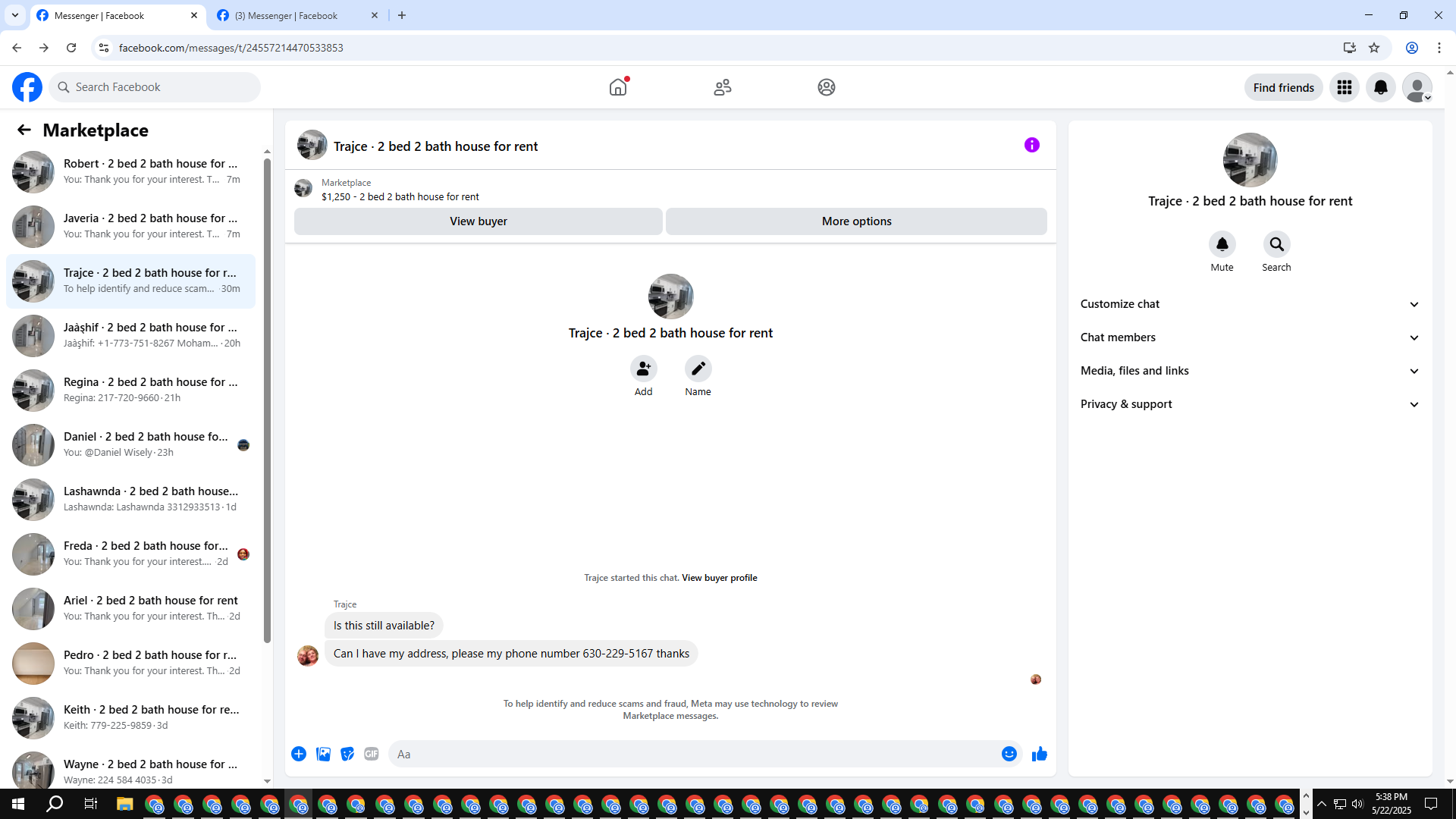Open the Chrome profile icon

click(x=1412, y=48)
